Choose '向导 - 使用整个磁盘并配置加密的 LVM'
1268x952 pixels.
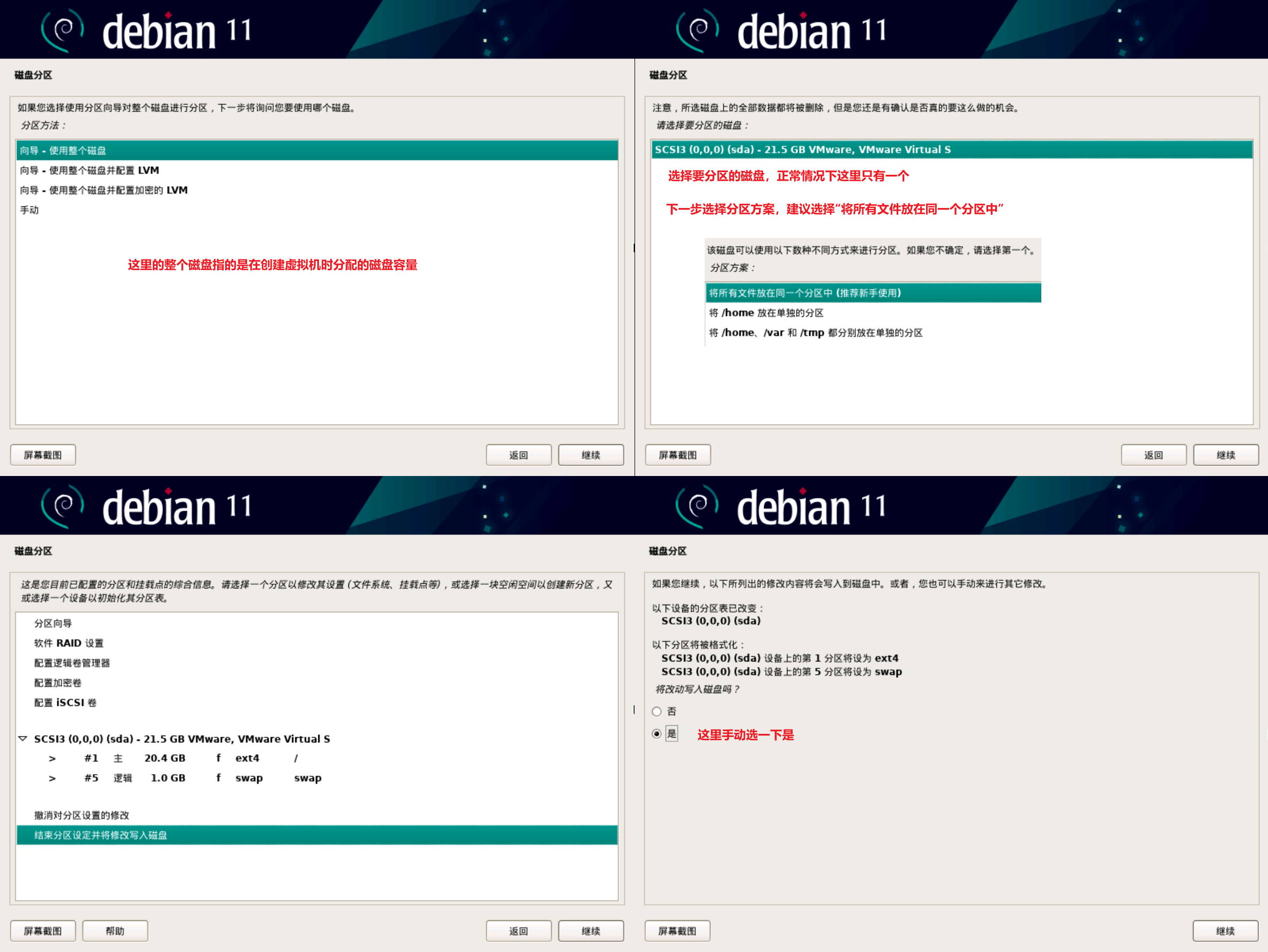(x=317, y=190)
